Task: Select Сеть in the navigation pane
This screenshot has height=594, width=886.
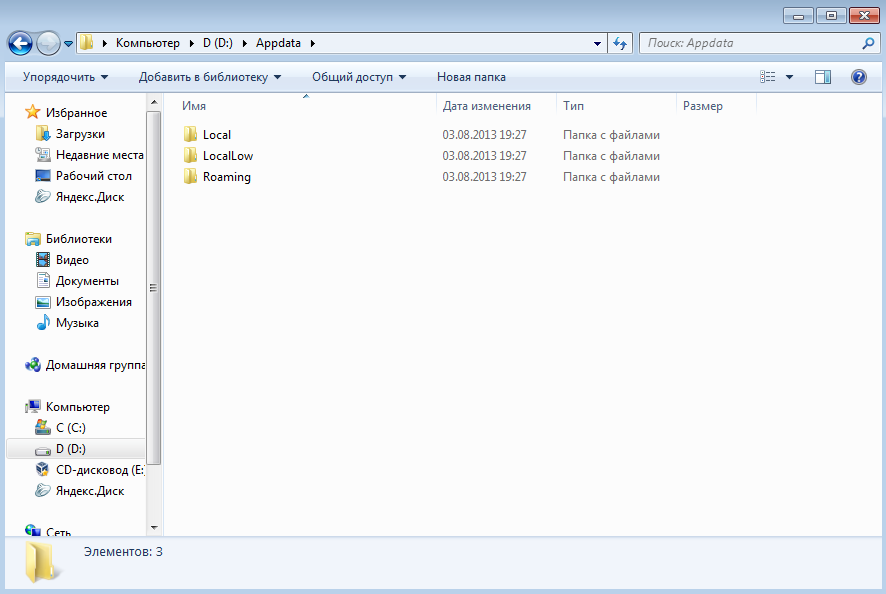Action: 58,532
